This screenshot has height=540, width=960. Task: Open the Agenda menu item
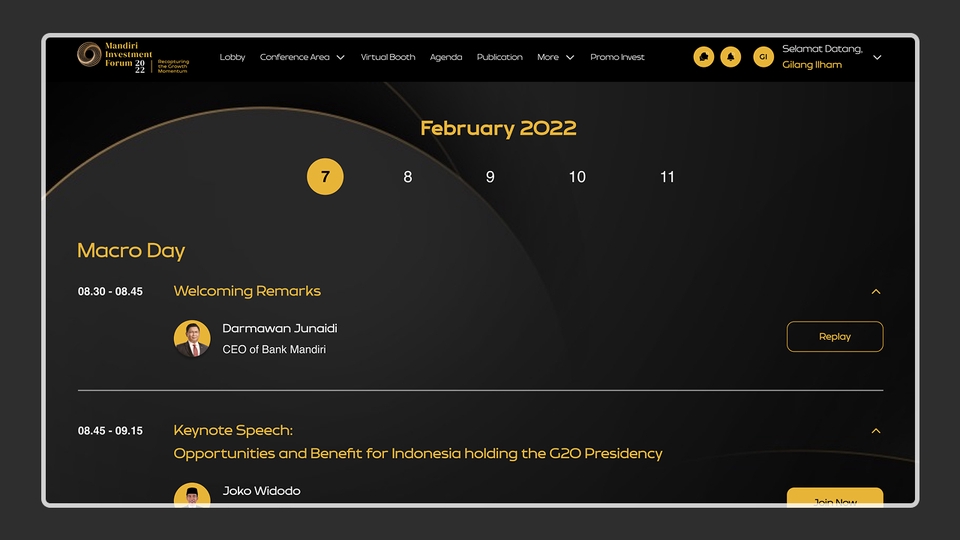[446, 57]
